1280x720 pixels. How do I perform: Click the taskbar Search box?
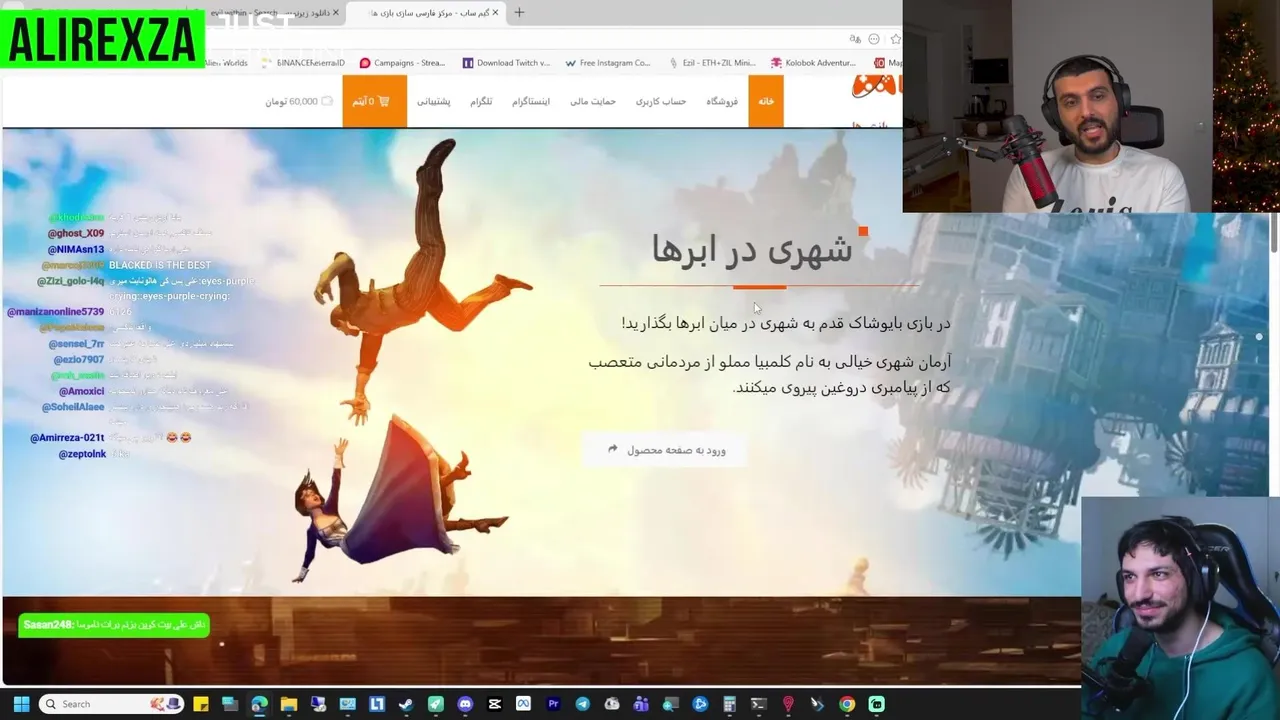[x=112, y=704]
